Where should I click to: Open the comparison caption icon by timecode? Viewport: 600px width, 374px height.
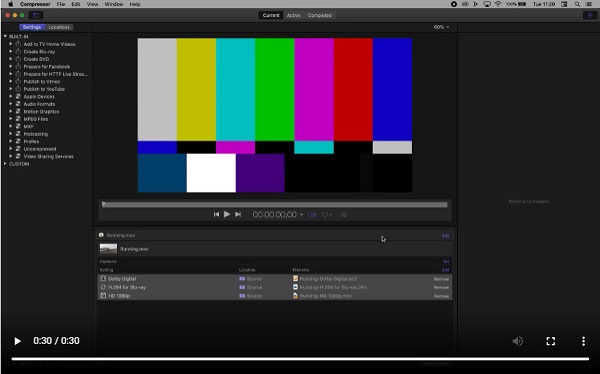[x=344, y=215]
